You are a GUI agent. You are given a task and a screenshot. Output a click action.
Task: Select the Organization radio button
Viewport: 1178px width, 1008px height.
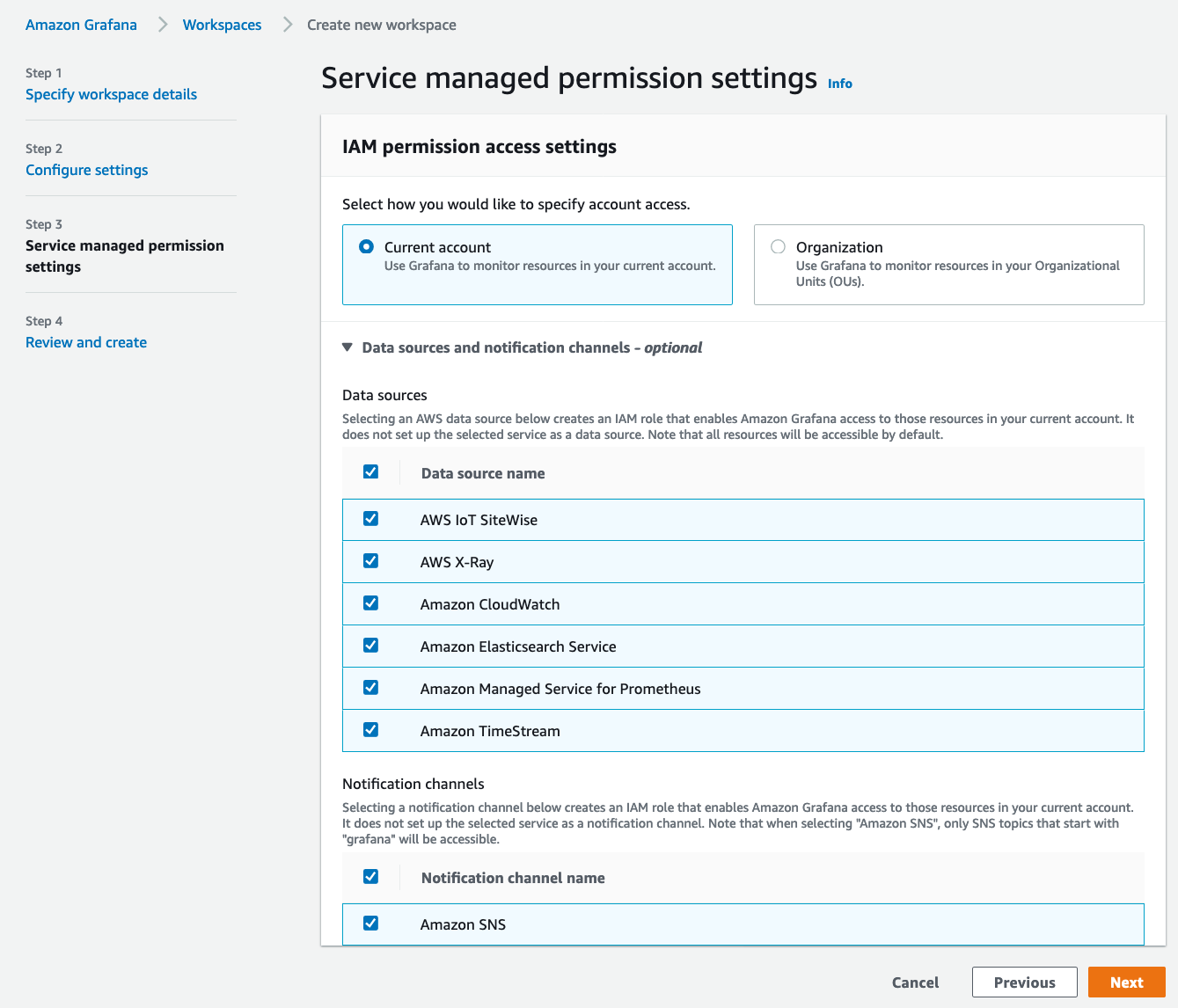778,246
